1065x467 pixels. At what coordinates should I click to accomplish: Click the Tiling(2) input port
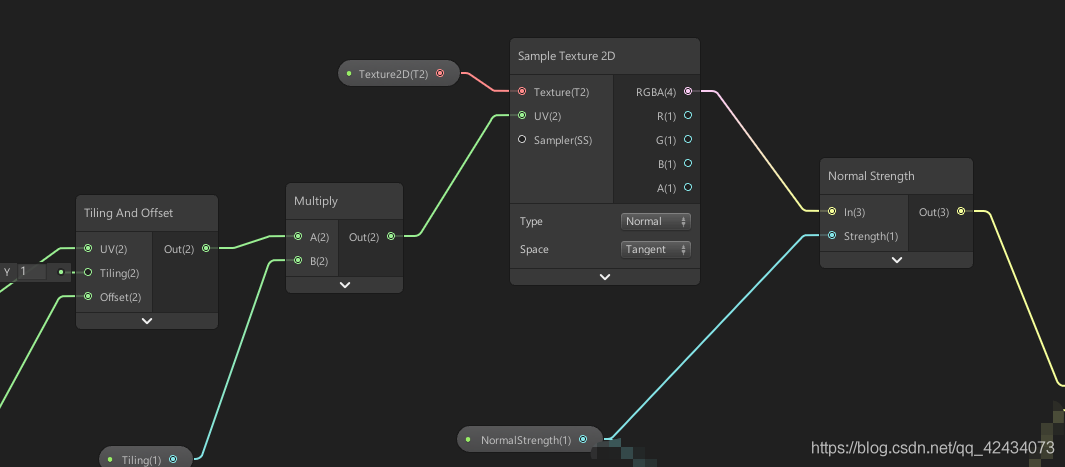click(88, 272)
